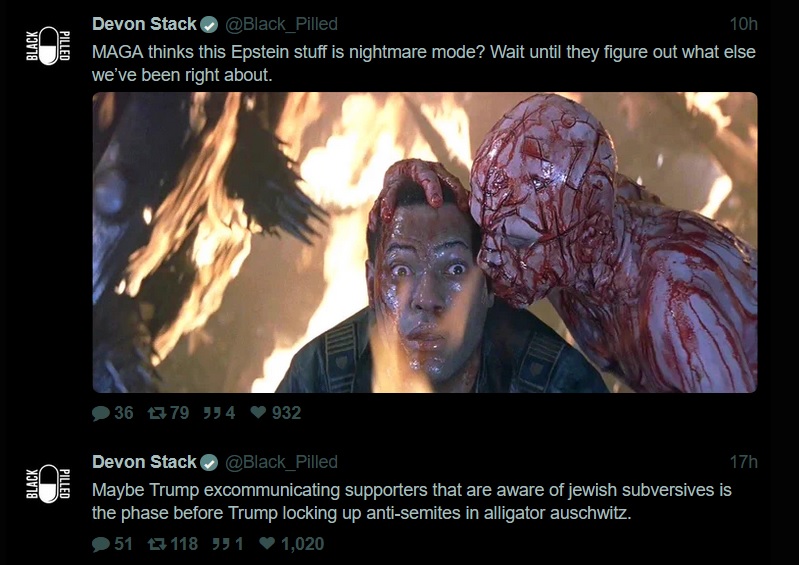Image resolution: width=799 pixels, height=565 pixels.
Task: Open the Black Pilled avatar on the first post
Action: click(x=47, y=48)
